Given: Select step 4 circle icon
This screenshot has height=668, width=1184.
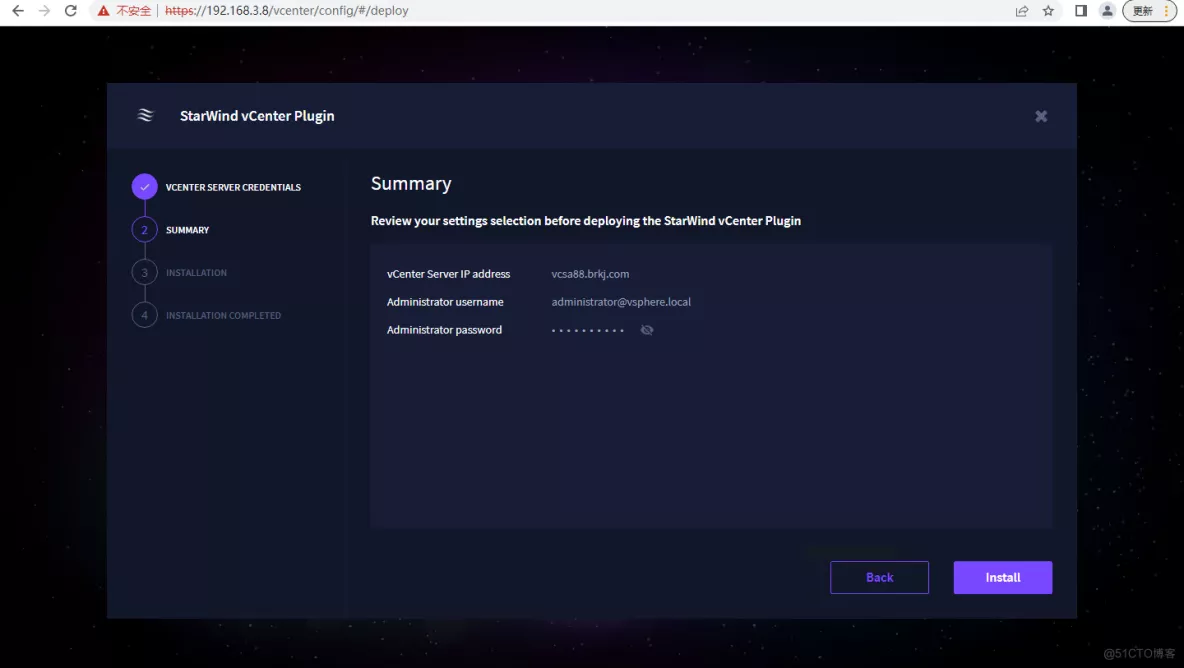Looking at the screenshot, I should point(144,315).
